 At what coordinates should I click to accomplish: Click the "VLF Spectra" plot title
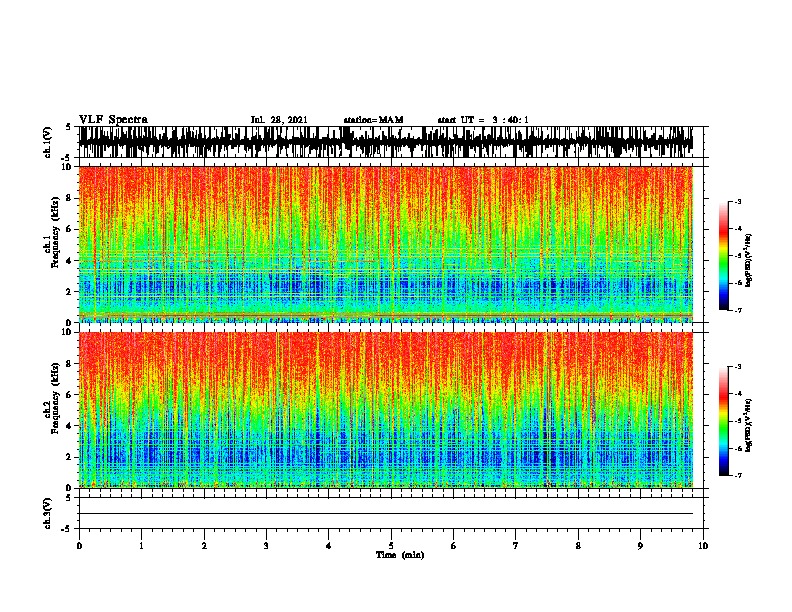tap(113, 120)
